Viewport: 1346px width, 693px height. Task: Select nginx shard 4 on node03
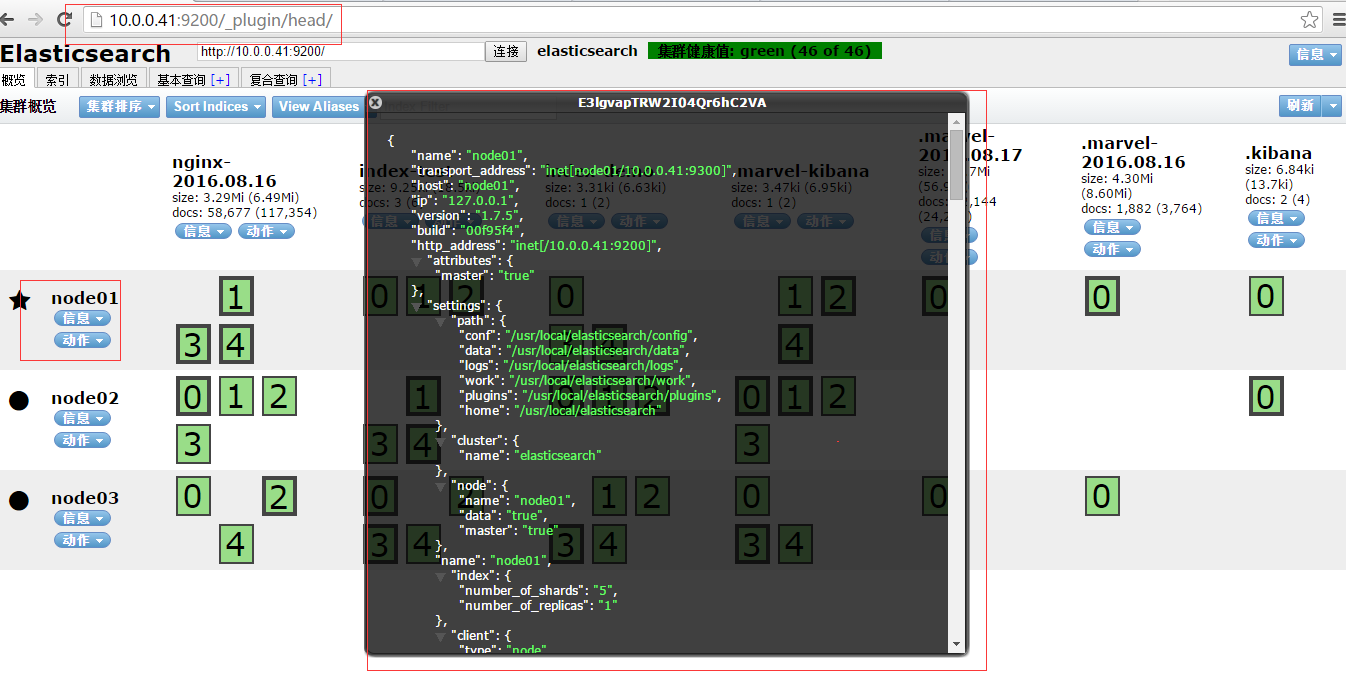pos(235,545)
